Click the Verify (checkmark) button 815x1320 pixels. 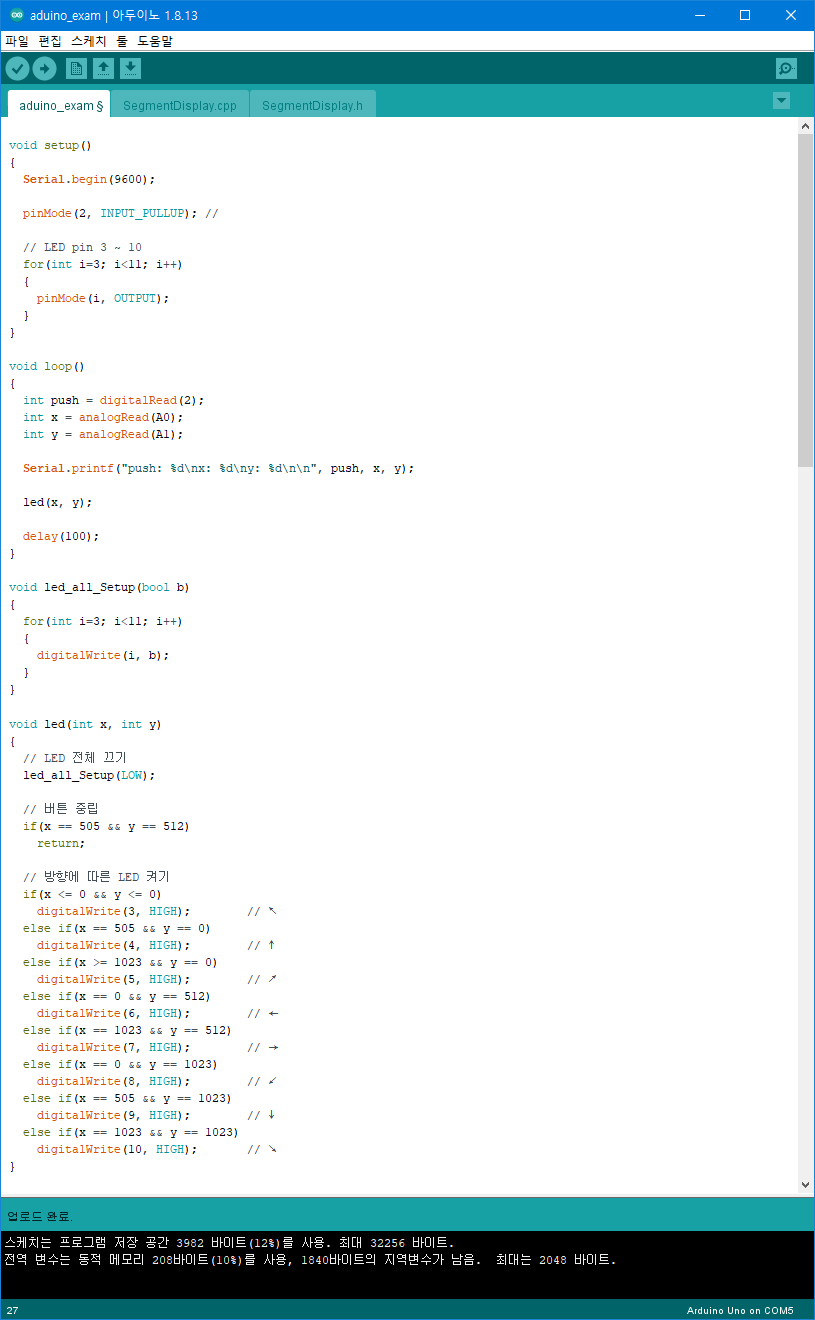coord(18,68)
